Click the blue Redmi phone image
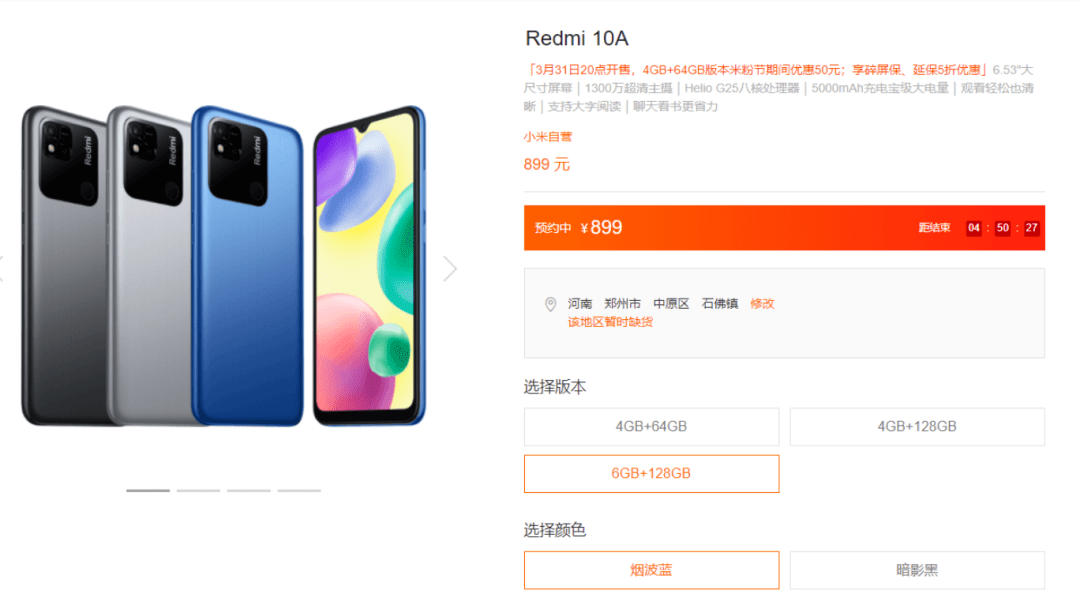The width and height of the screenshot is (1080, 594). click(x=248, y=266)
